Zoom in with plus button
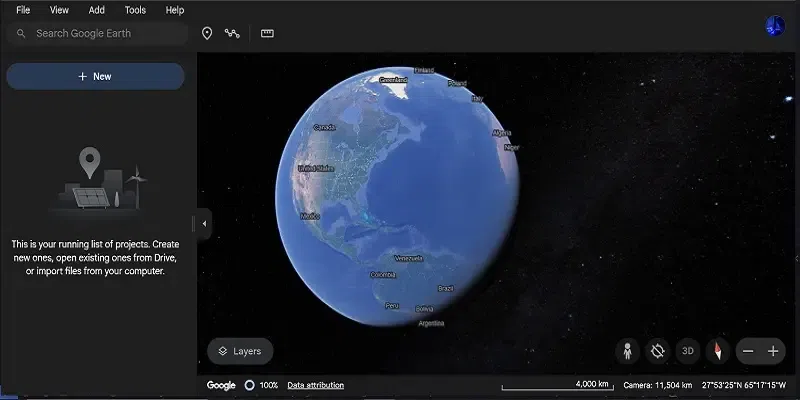The image size is (800, 400). pyautogui.click(x=773, y=352)
